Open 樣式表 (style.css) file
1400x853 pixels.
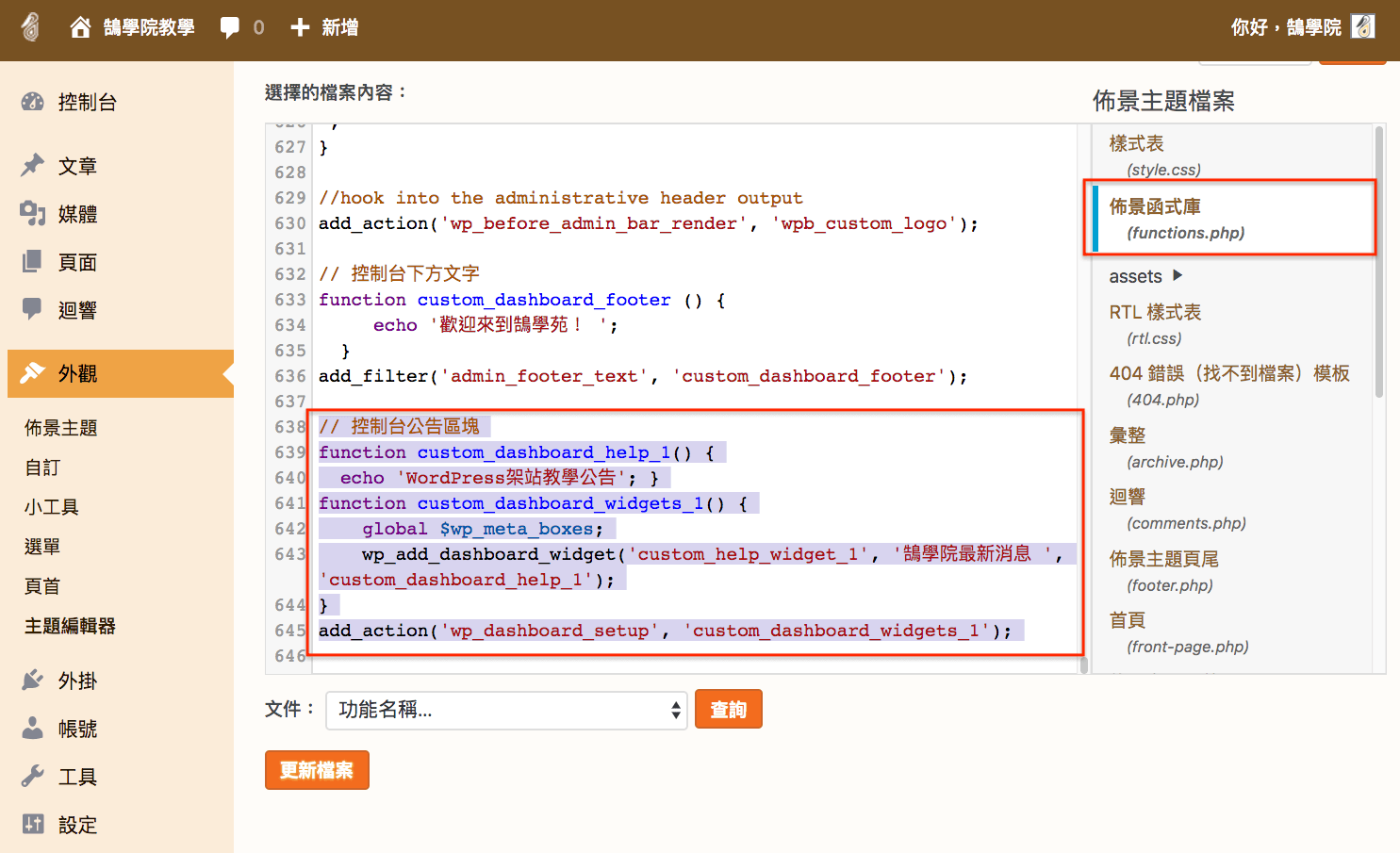tap(1155, 156)
